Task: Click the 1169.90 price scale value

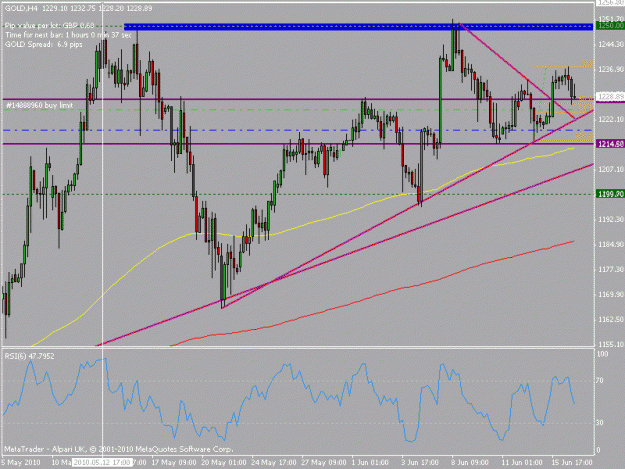Action: [x=611, y=294]
